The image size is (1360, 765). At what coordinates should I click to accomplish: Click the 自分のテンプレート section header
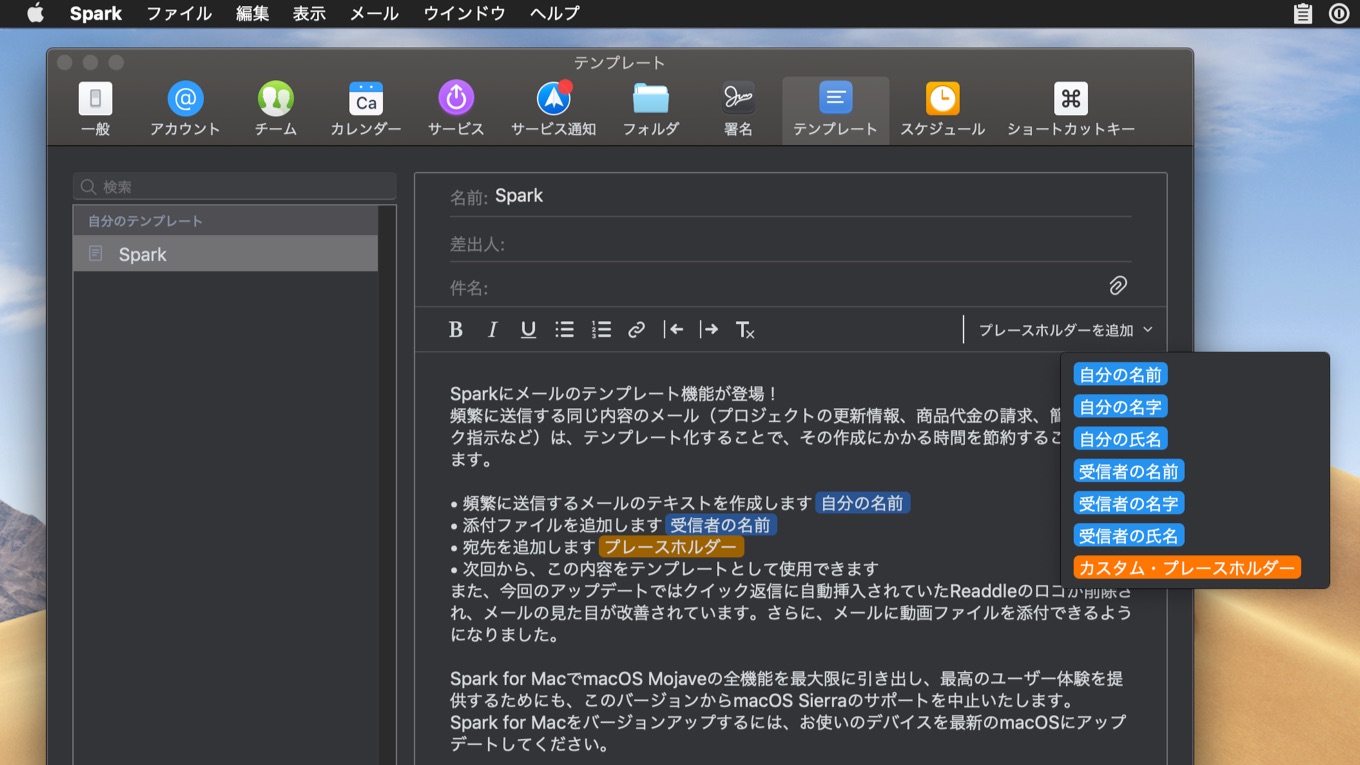tap(225, 221)
